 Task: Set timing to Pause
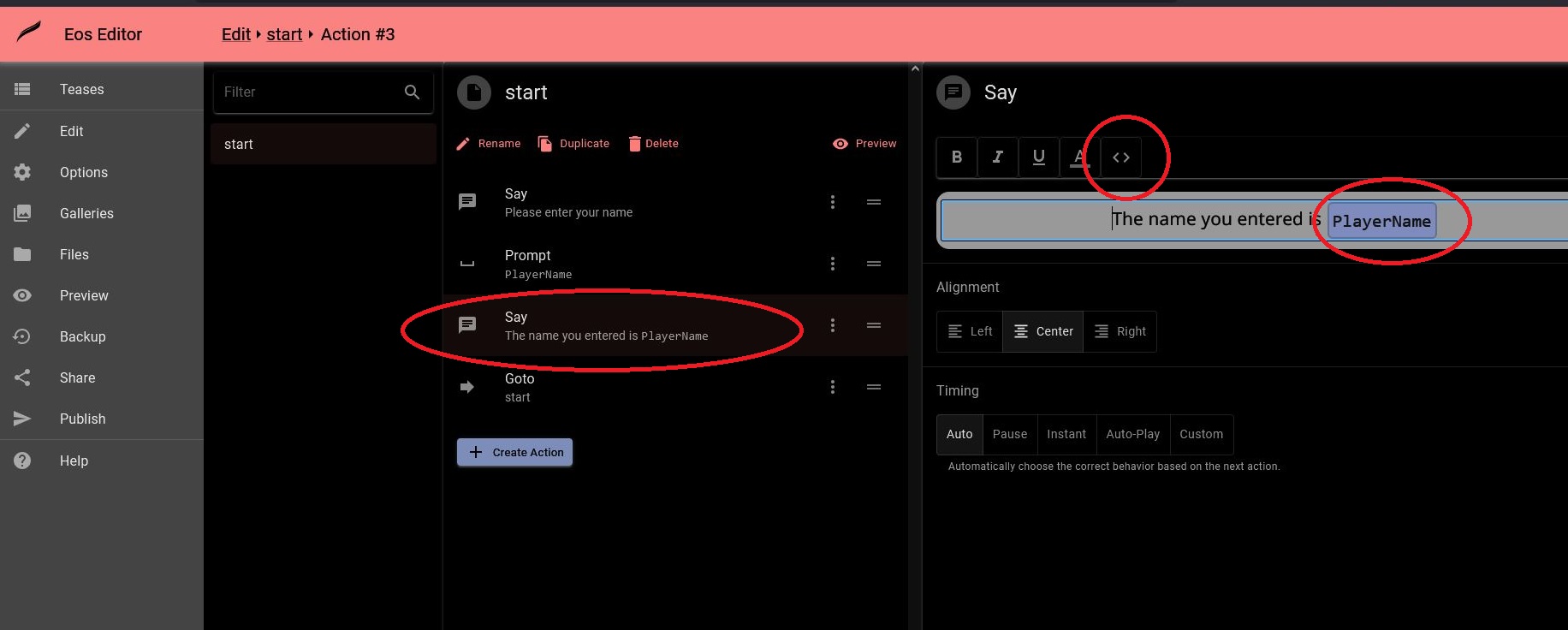click(x=1010, y=434)
